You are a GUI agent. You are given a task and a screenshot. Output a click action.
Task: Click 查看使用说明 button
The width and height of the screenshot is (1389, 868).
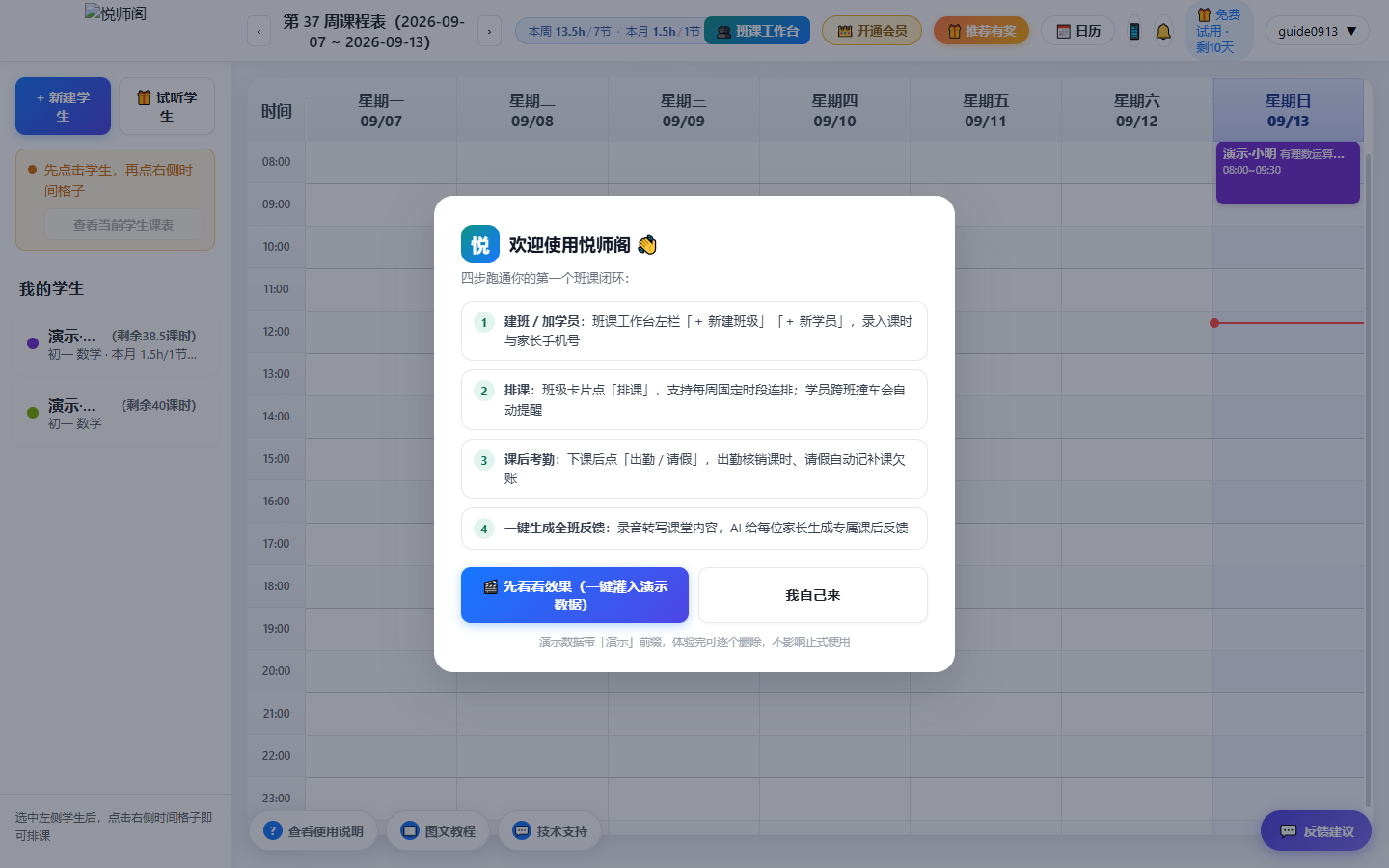tap(313, 830)
